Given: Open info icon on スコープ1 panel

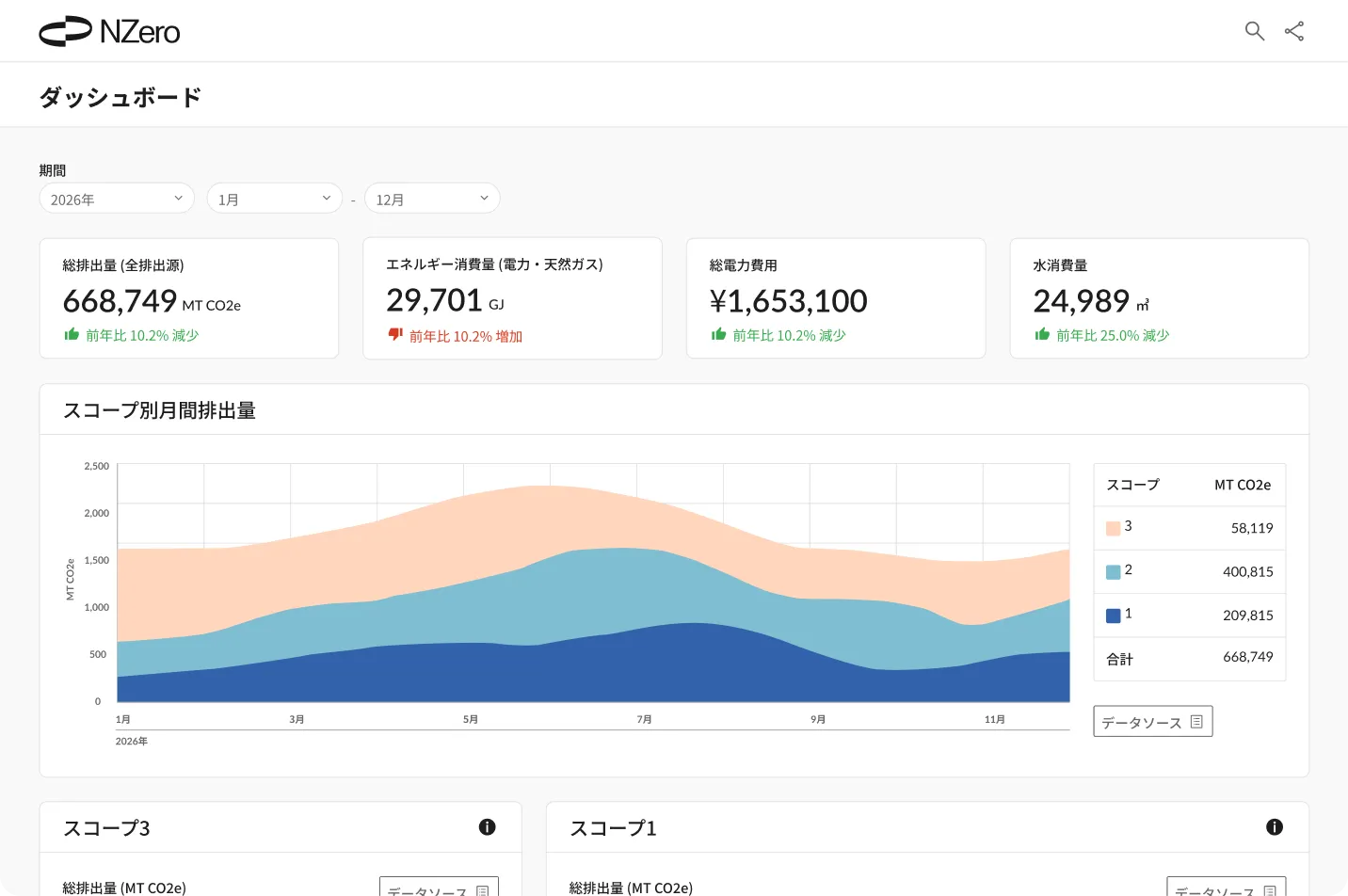Looking at the screenshot, I should pos(1275,827).
